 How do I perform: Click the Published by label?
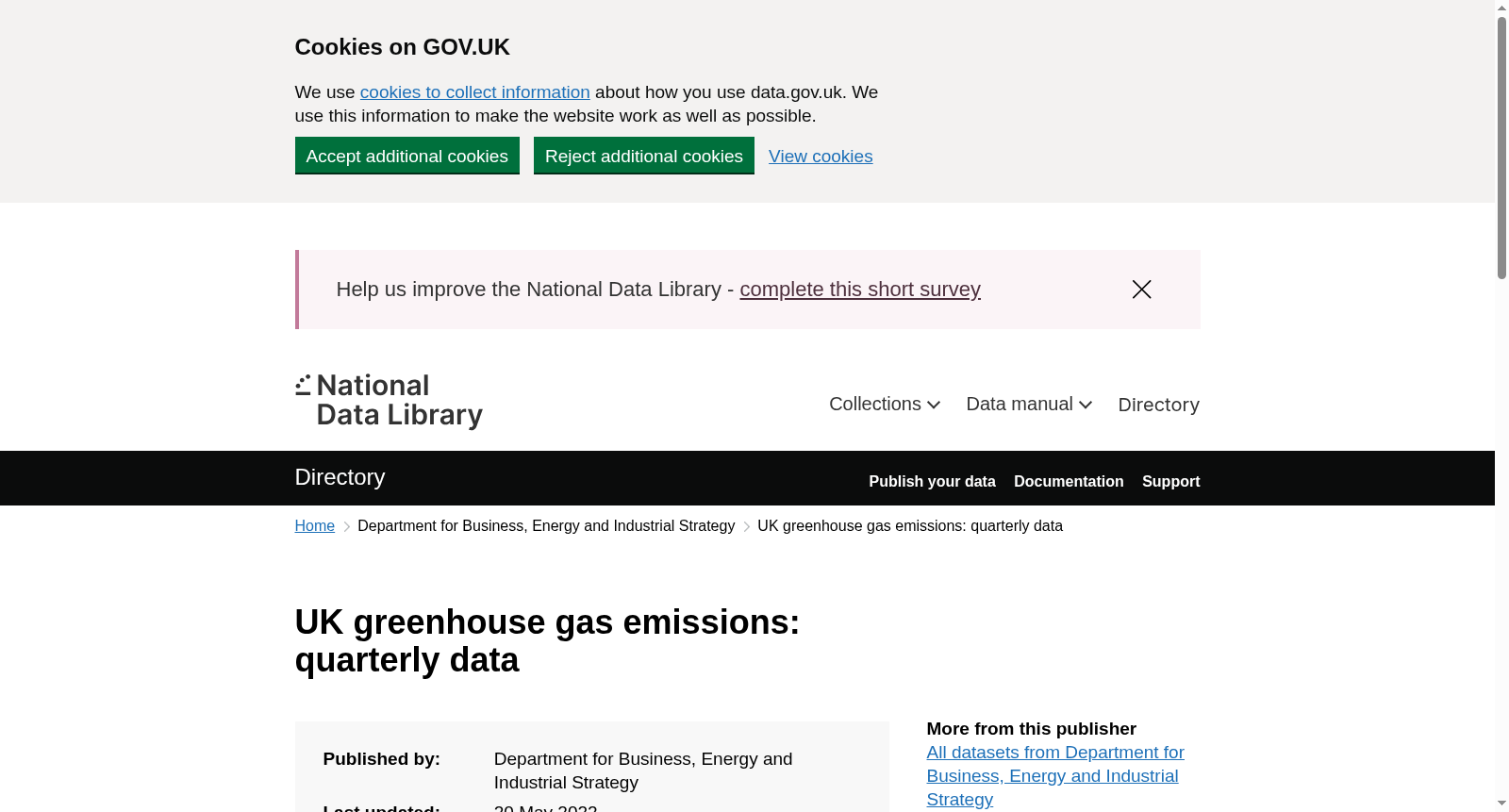click(382, 759)
